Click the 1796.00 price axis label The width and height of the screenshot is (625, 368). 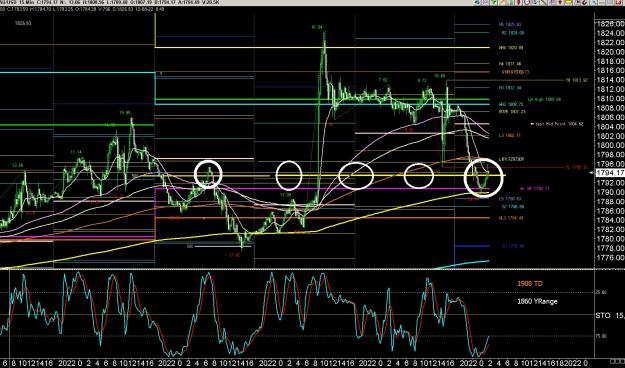[610, 164]
